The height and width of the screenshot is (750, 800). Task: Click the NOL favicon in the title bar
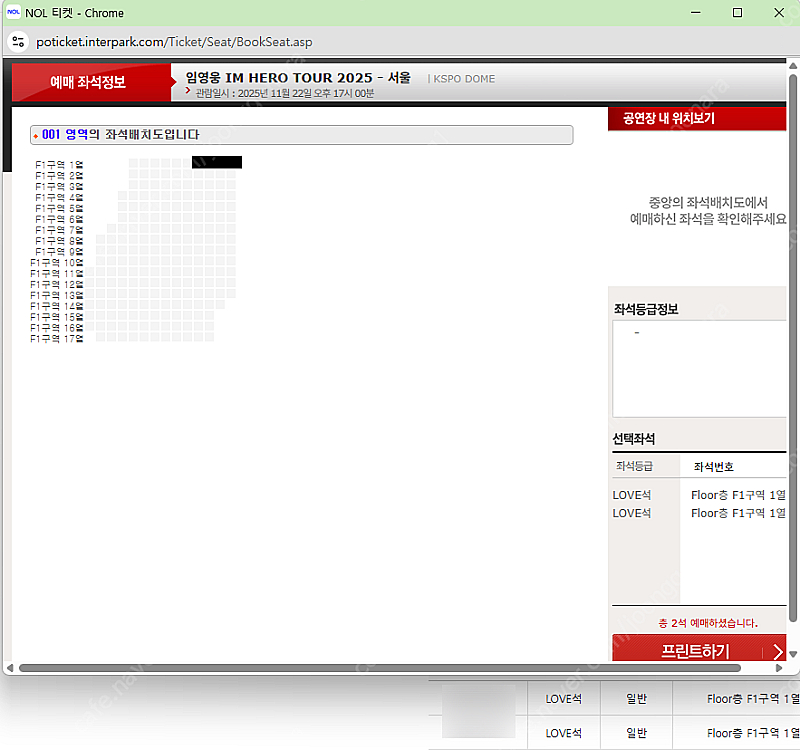click(x=13, y=12)
